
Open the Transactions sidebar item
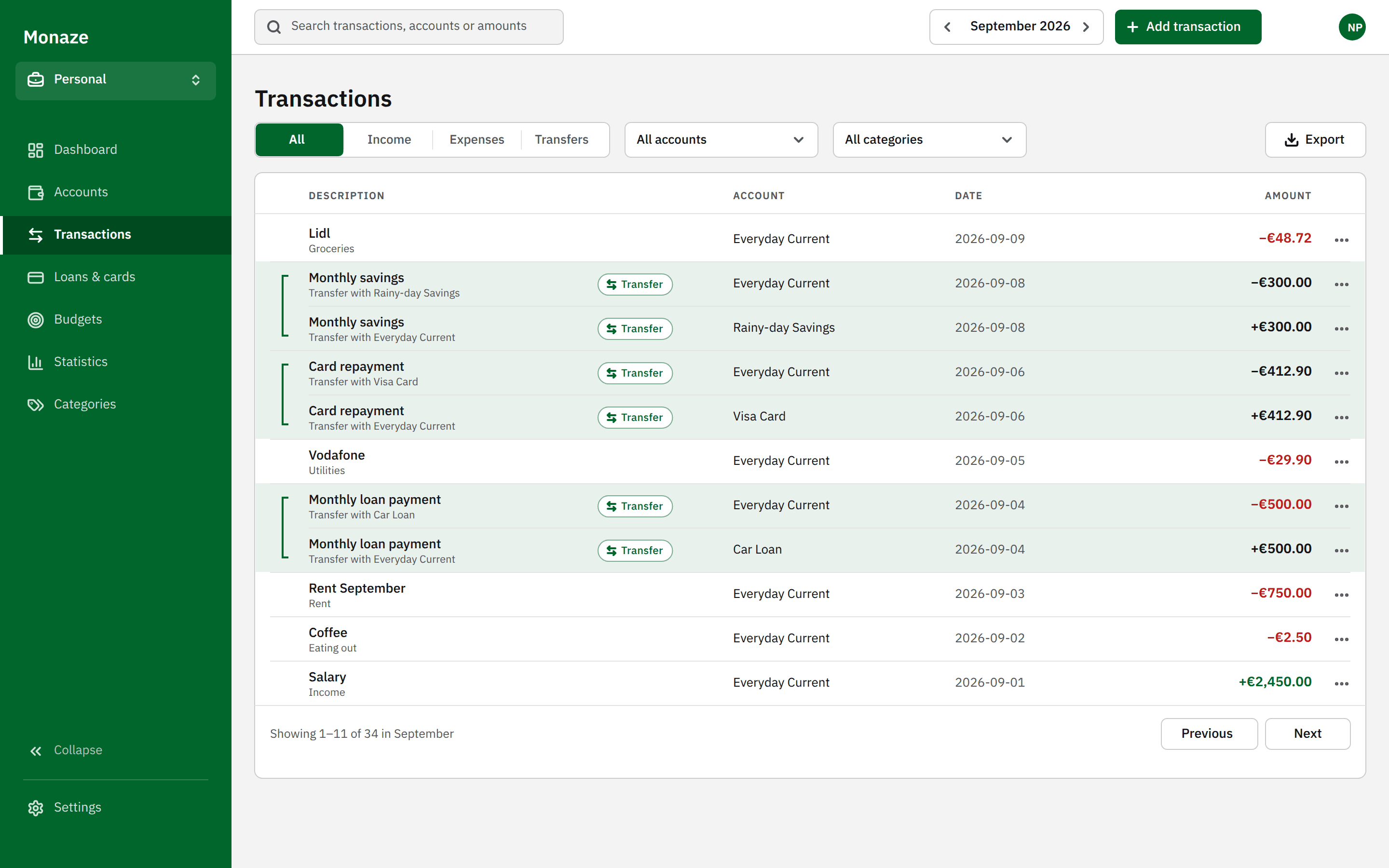[117, 235]
